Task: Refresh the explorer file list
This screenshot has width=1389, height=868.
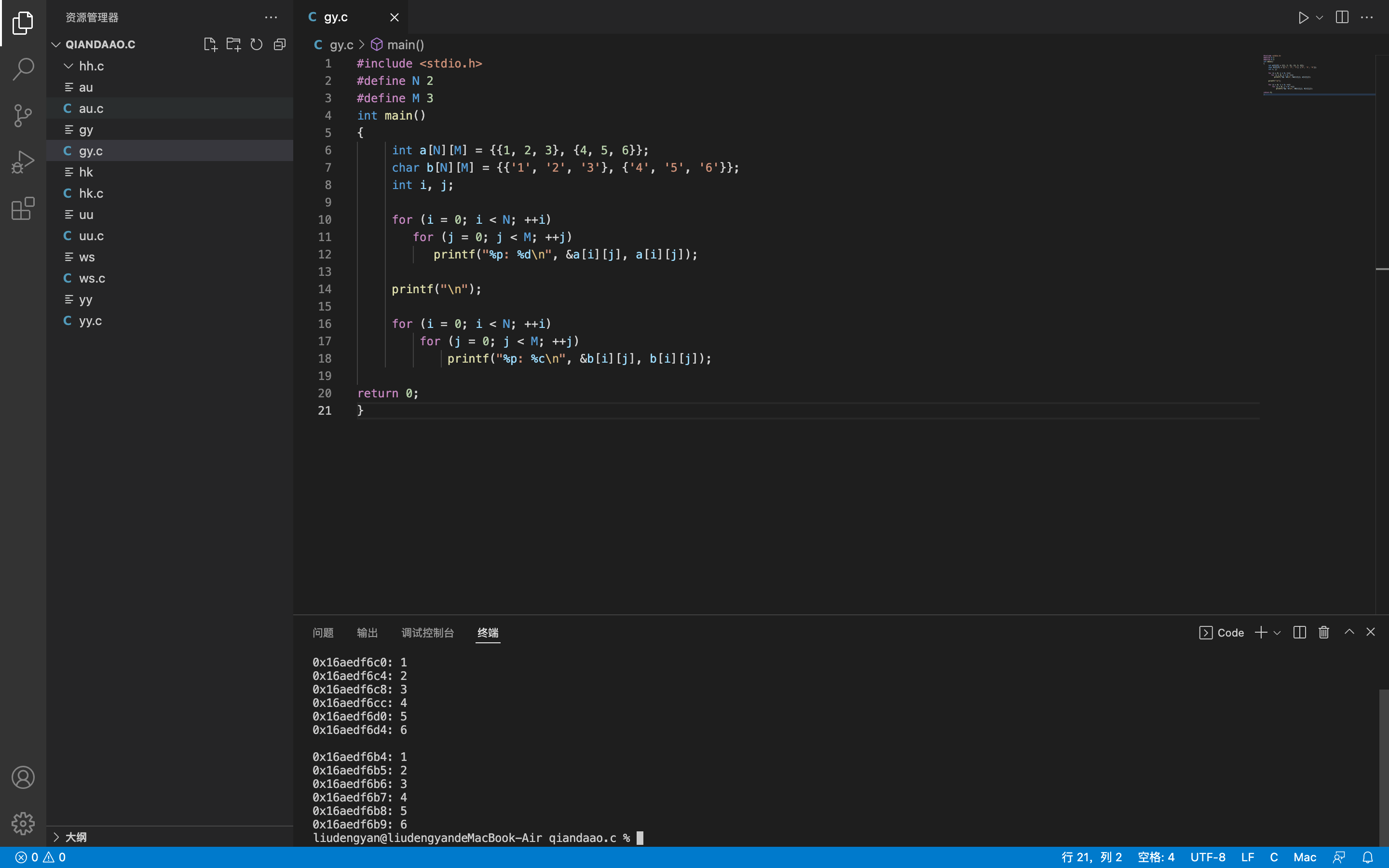Action: [x=257, y=44]
